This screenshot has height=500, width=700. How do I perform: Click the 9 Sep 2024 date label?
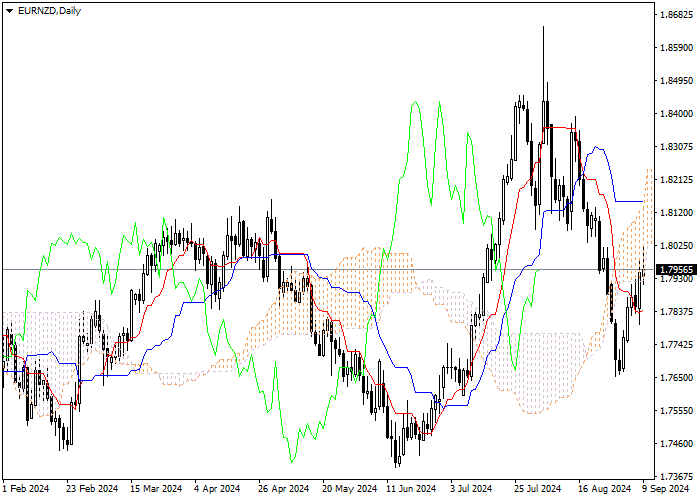666,489
